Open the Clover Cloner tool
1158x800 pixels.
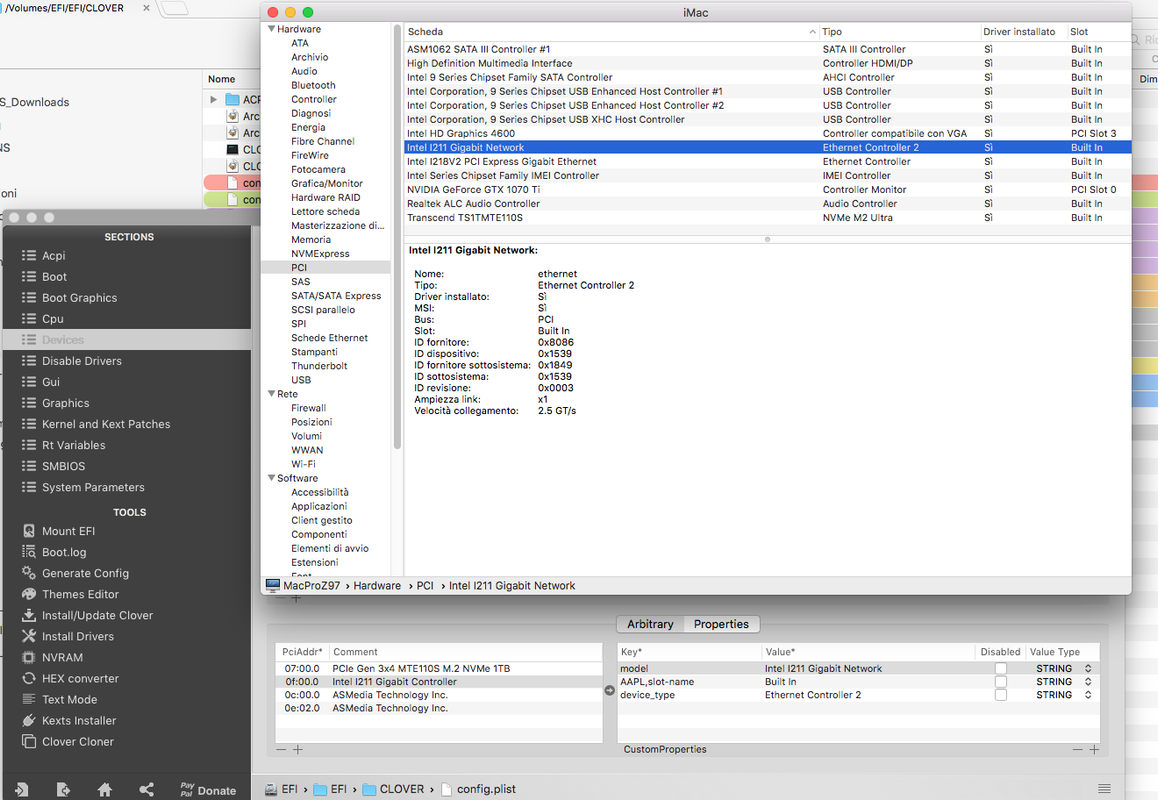pos(78,742)
